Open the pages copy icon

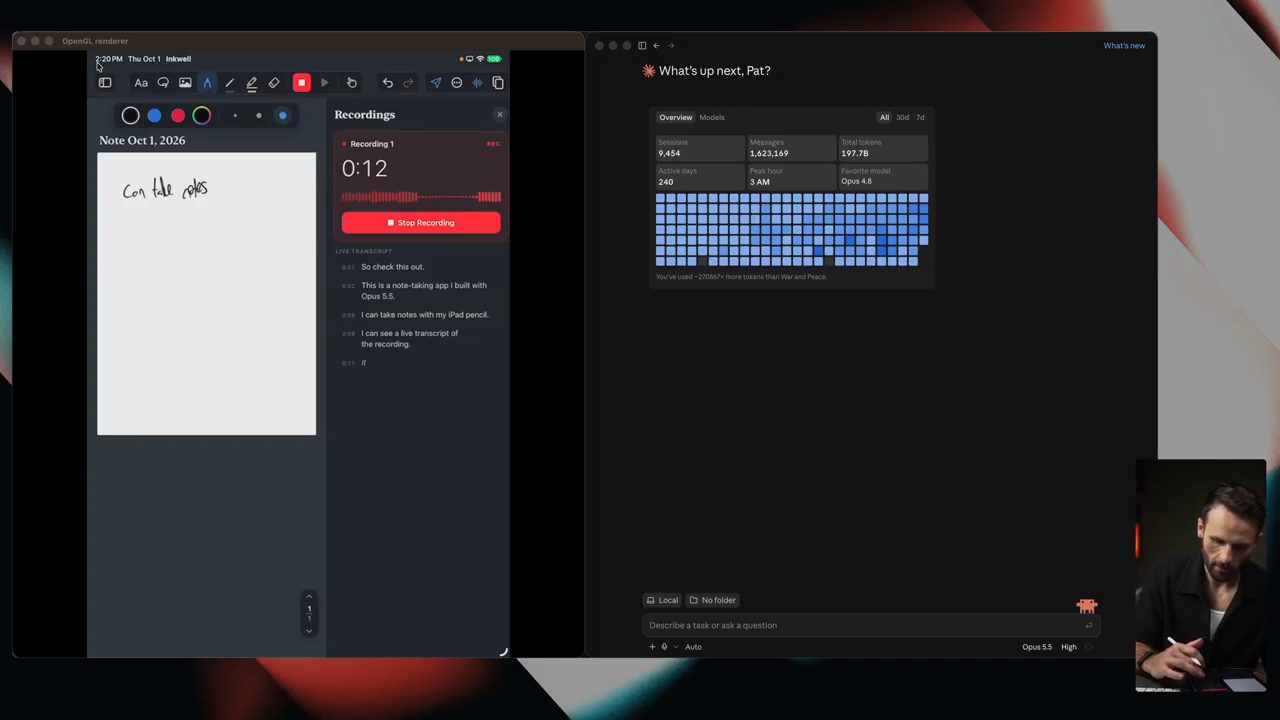[498, 83]
